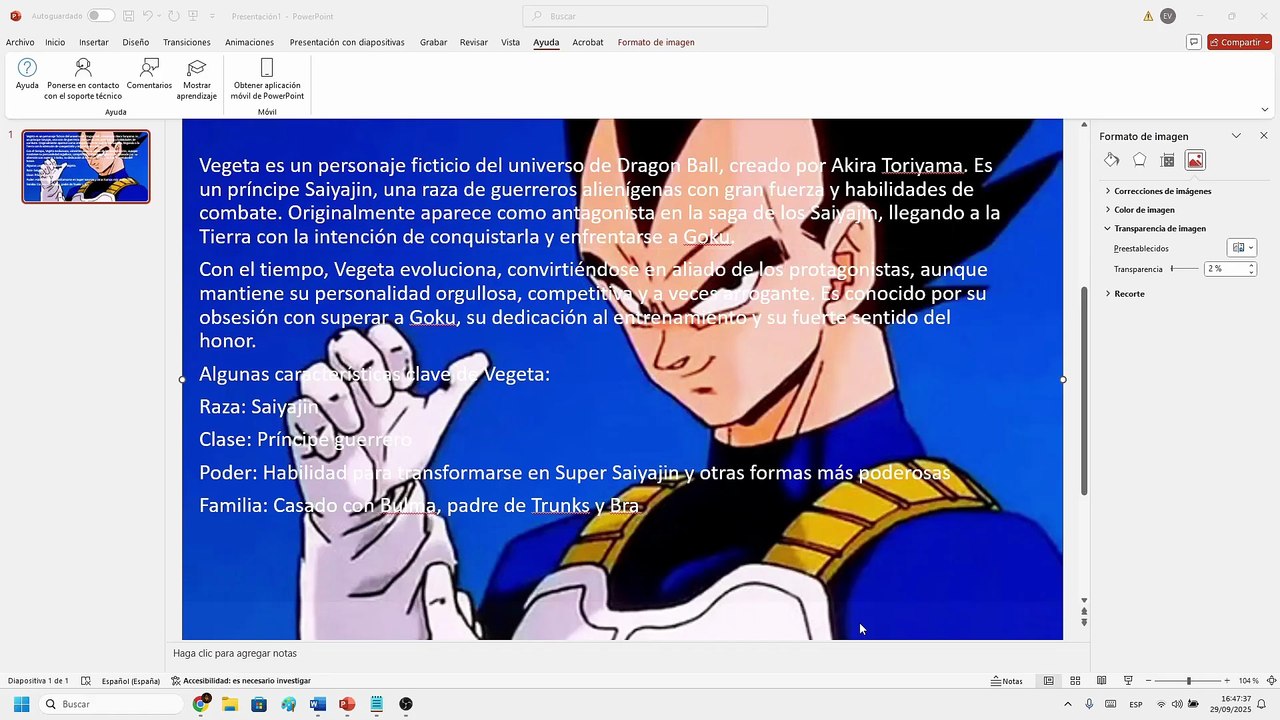Open the Size and Properties pane tab
Image resolution: width=1280 pixels, height=720 pixels.
tap(1167, 160)
